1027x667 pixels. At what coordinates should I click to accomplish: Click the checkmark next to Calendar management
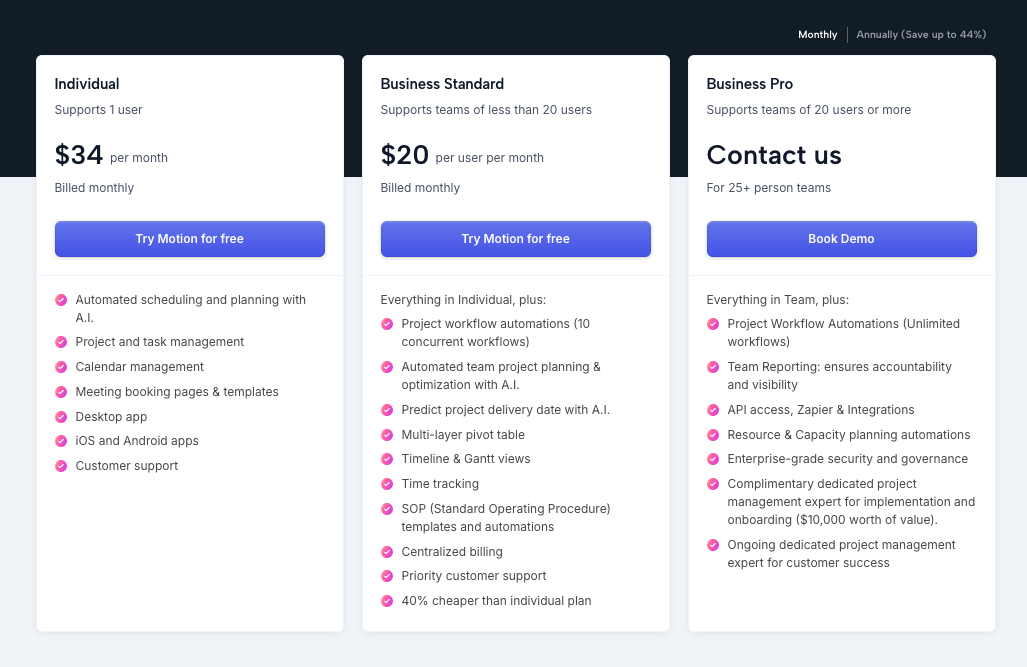(61, 367)
